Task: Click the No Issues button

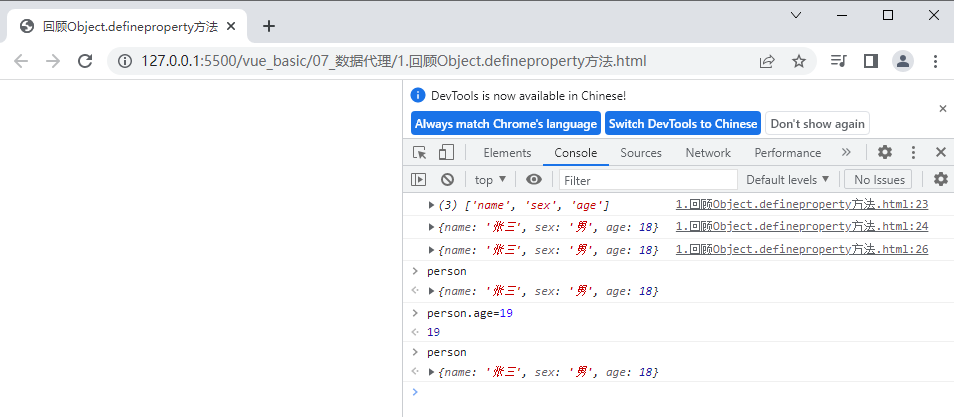Action: (x=879, y=180)
